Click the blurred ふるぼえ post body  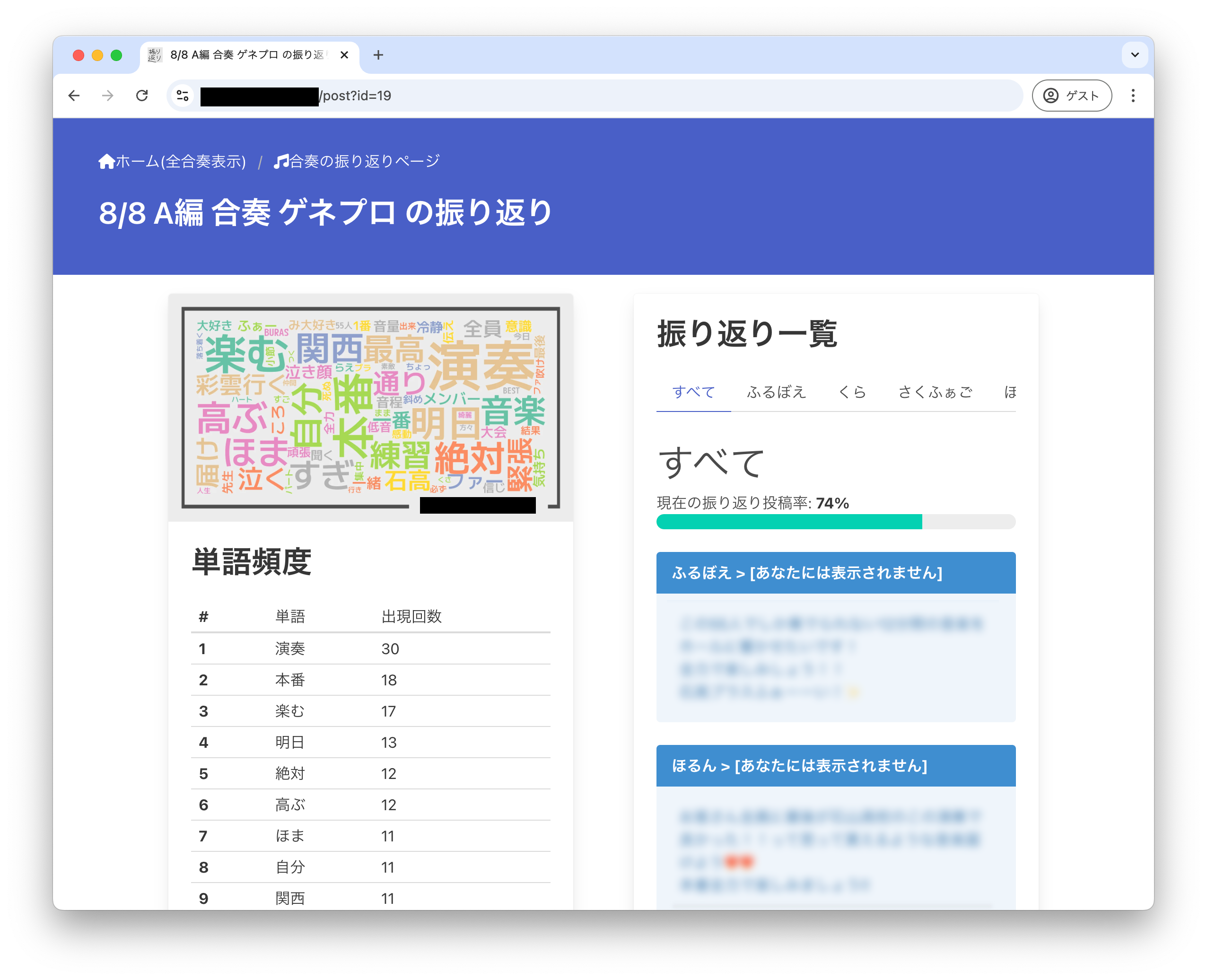[836, 657]
